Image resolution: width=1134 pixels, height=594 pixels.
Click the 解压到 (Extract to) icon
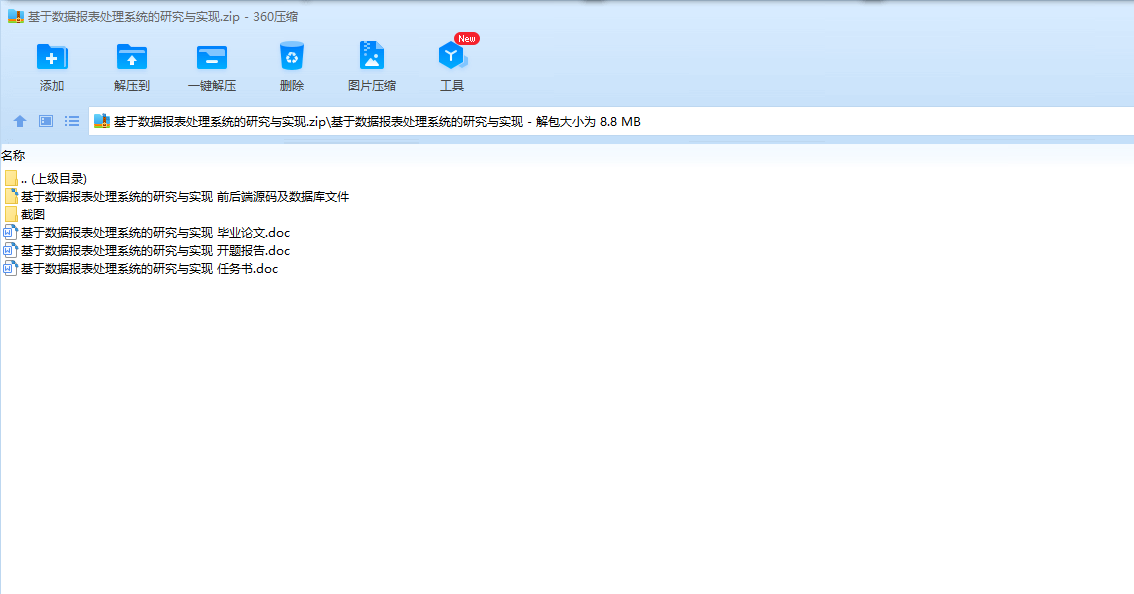click(132, 57)
